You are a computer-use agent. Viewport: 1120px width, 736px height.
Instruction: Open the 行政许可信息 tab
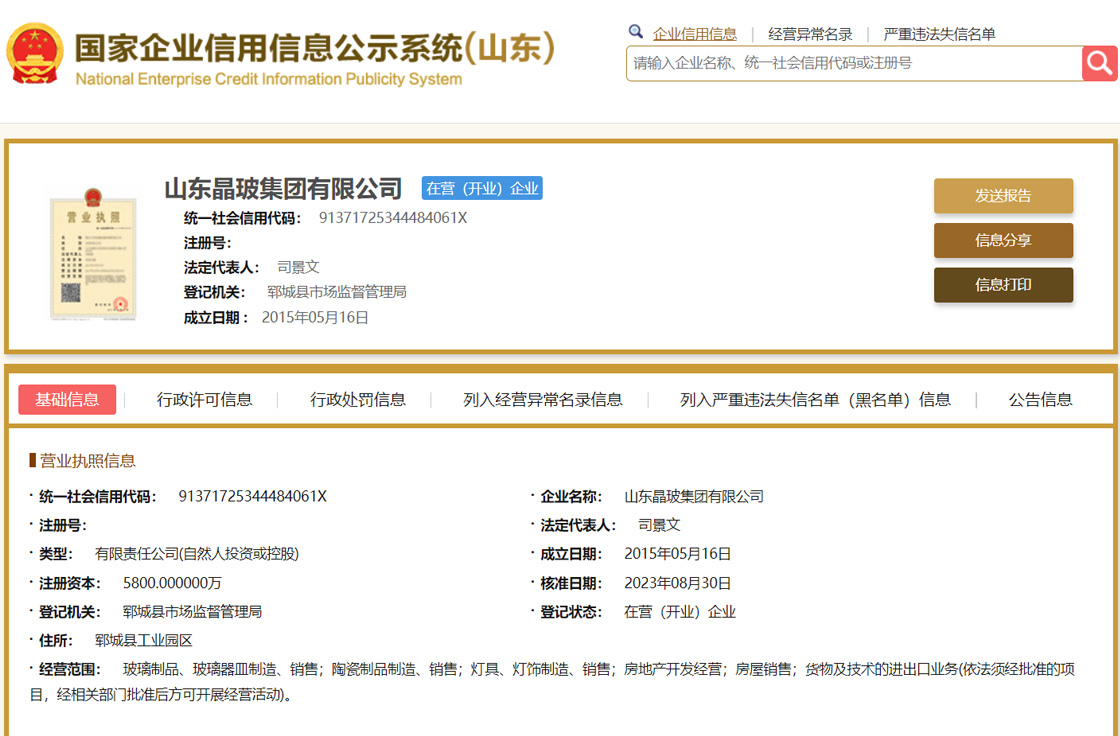204,399
